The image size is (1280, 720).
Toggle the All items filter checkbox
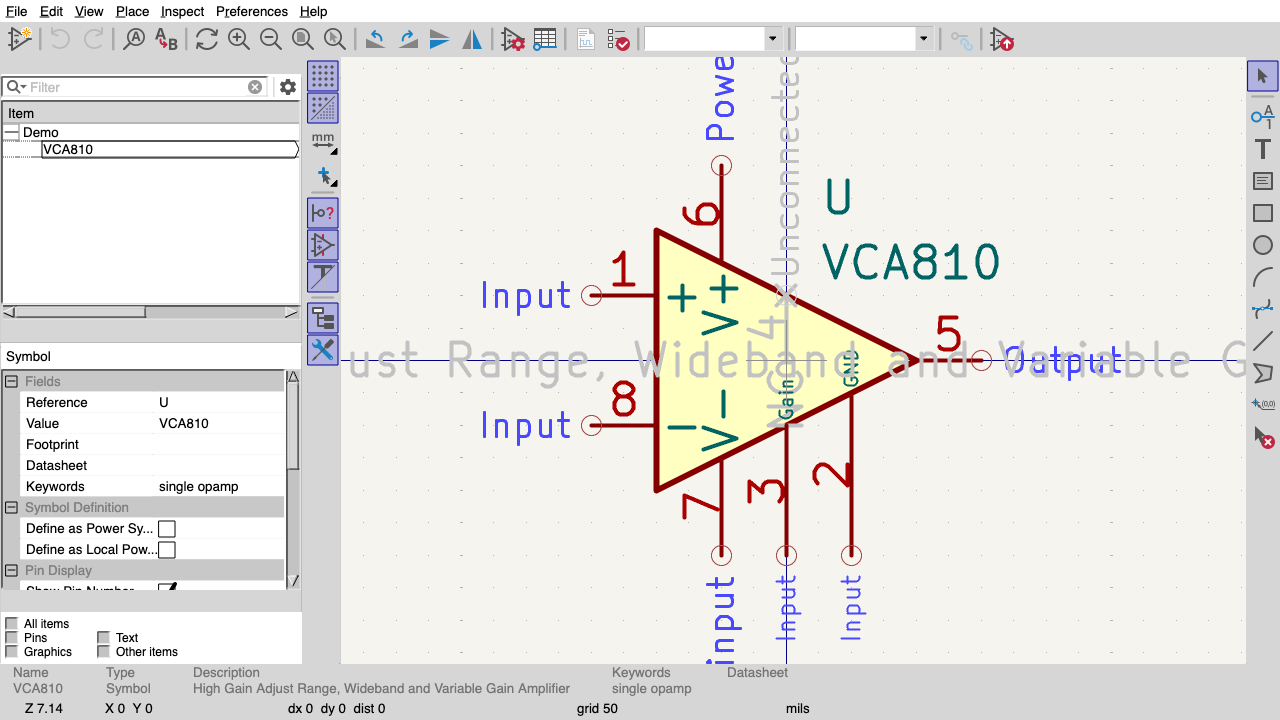click(12, 624)
